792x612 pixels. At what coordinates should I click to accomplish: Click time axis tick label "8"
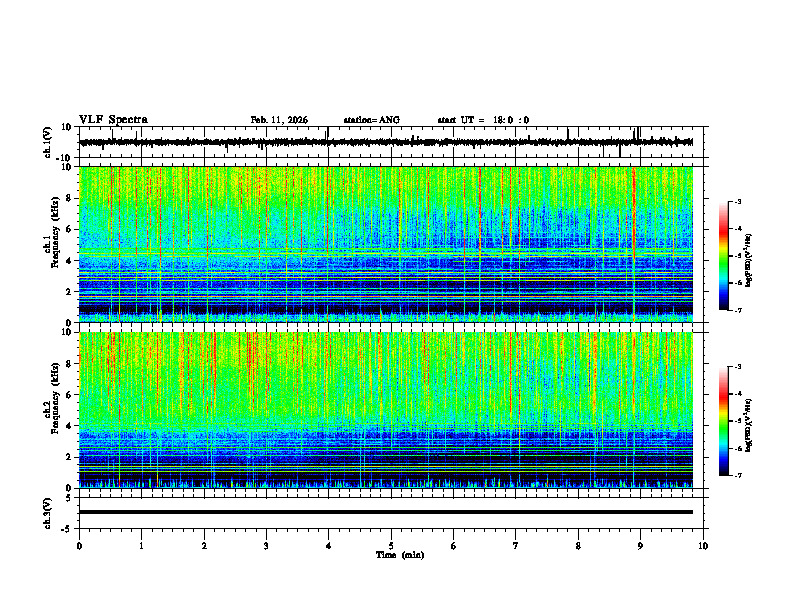578,546
